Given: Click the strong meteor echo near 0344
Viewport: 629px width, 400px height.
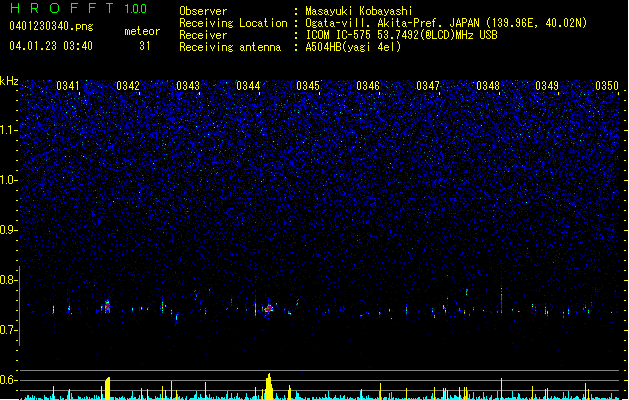Looking at the screenshot, I should (269, 309).
